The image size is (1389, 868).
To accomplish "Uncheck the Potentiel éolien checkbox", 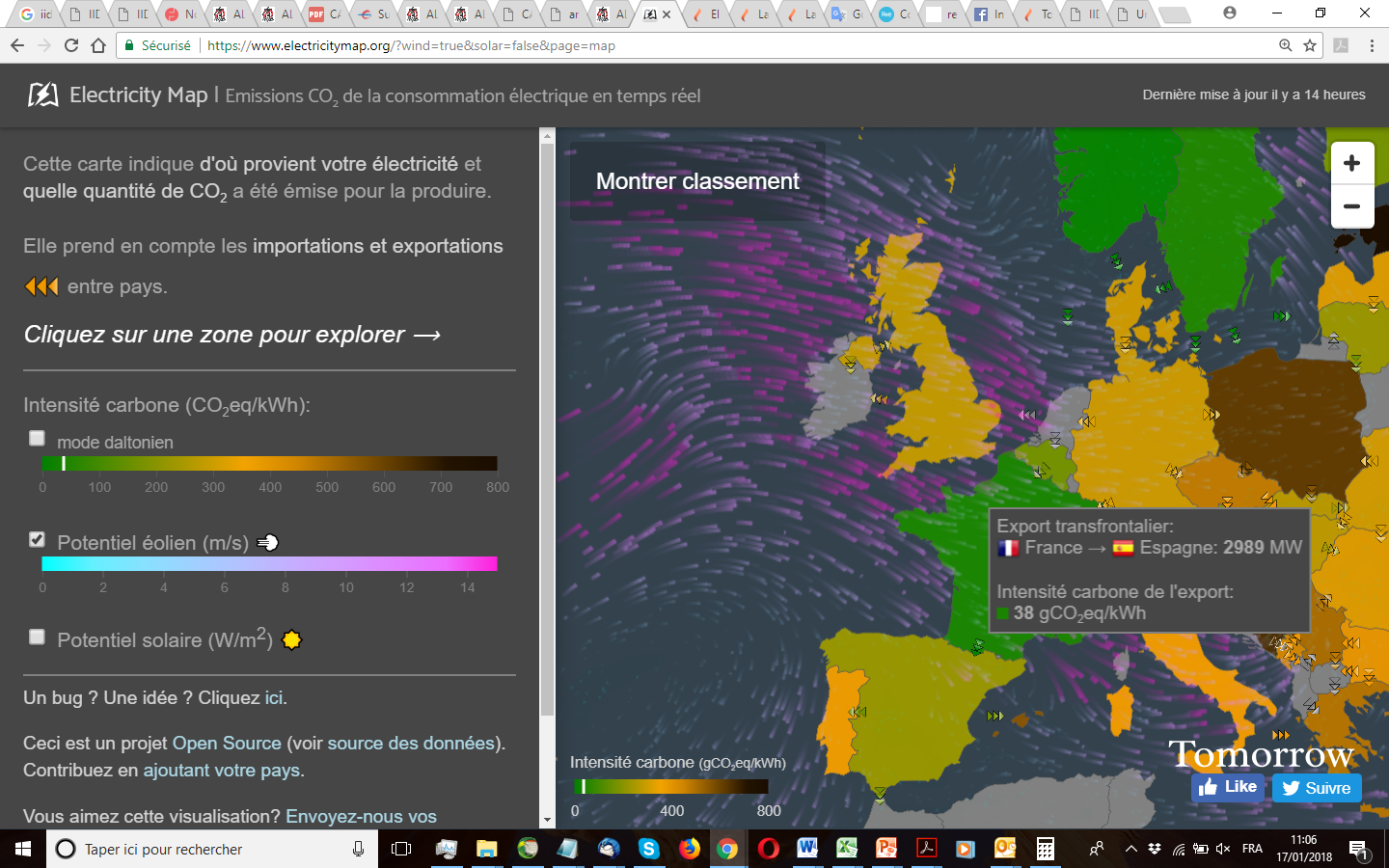I will (x=37, y=539).
